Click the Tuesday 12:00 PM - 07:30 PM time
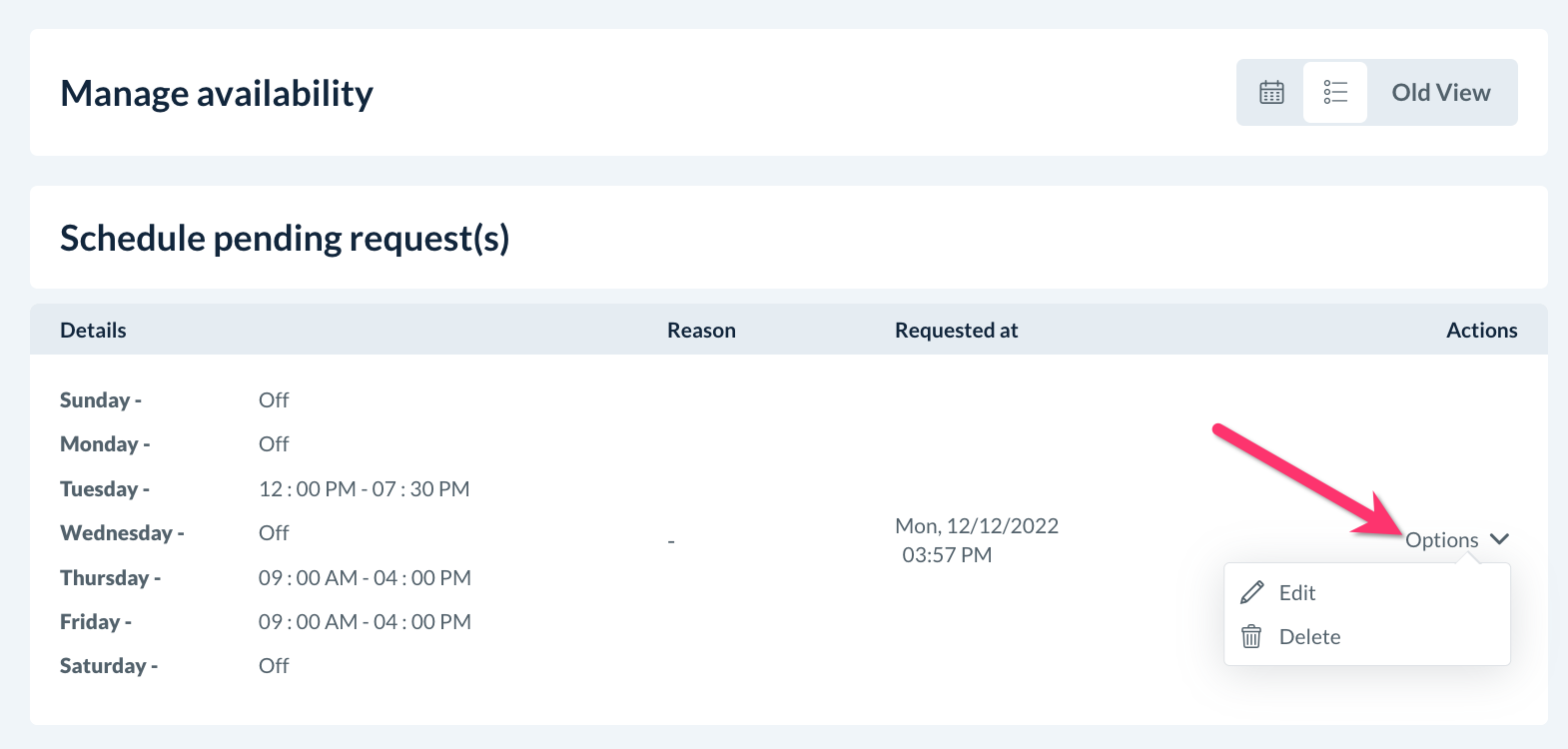 point(364,489)
